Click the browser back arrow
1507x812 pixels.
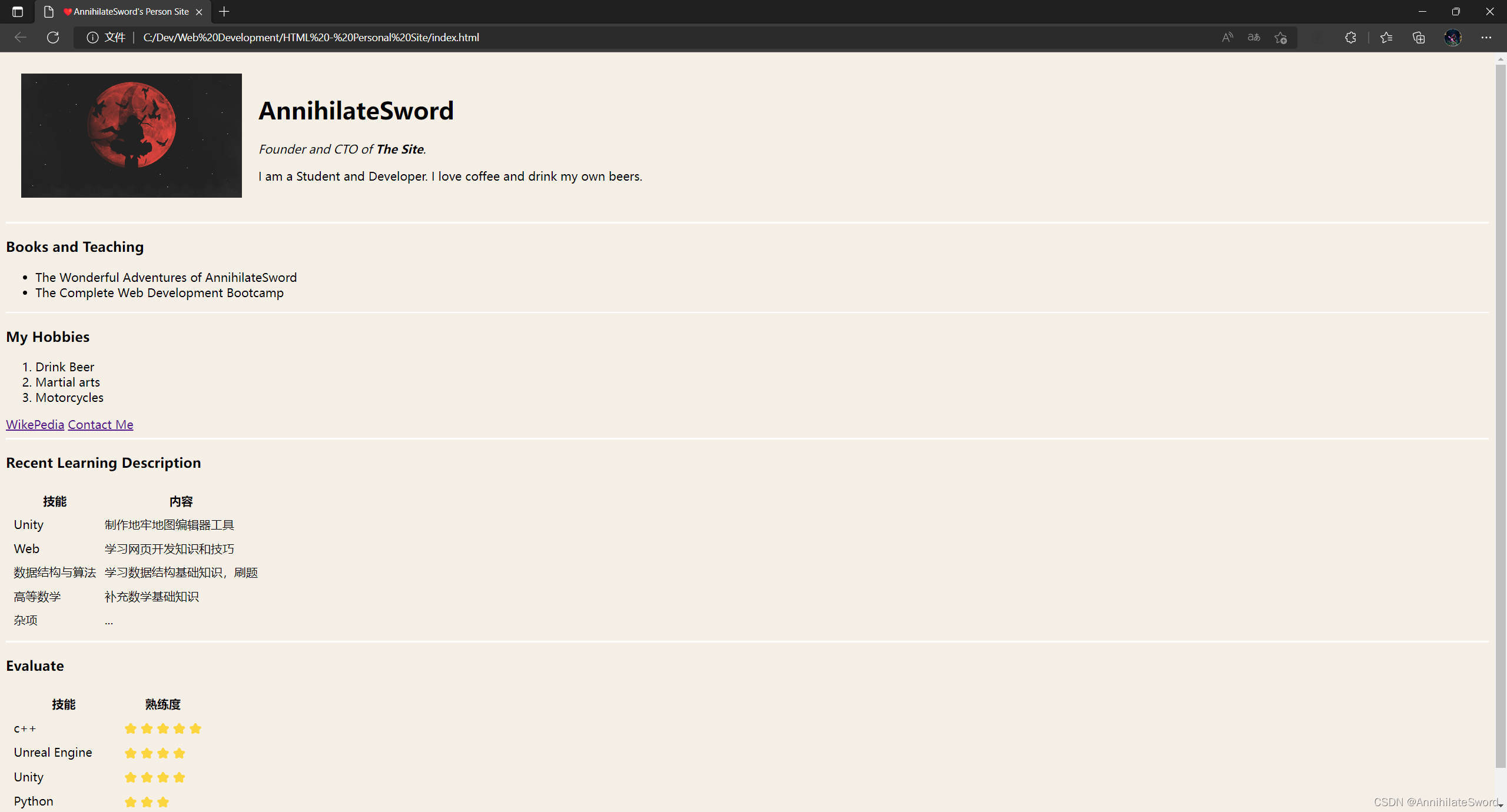[21, 38]
